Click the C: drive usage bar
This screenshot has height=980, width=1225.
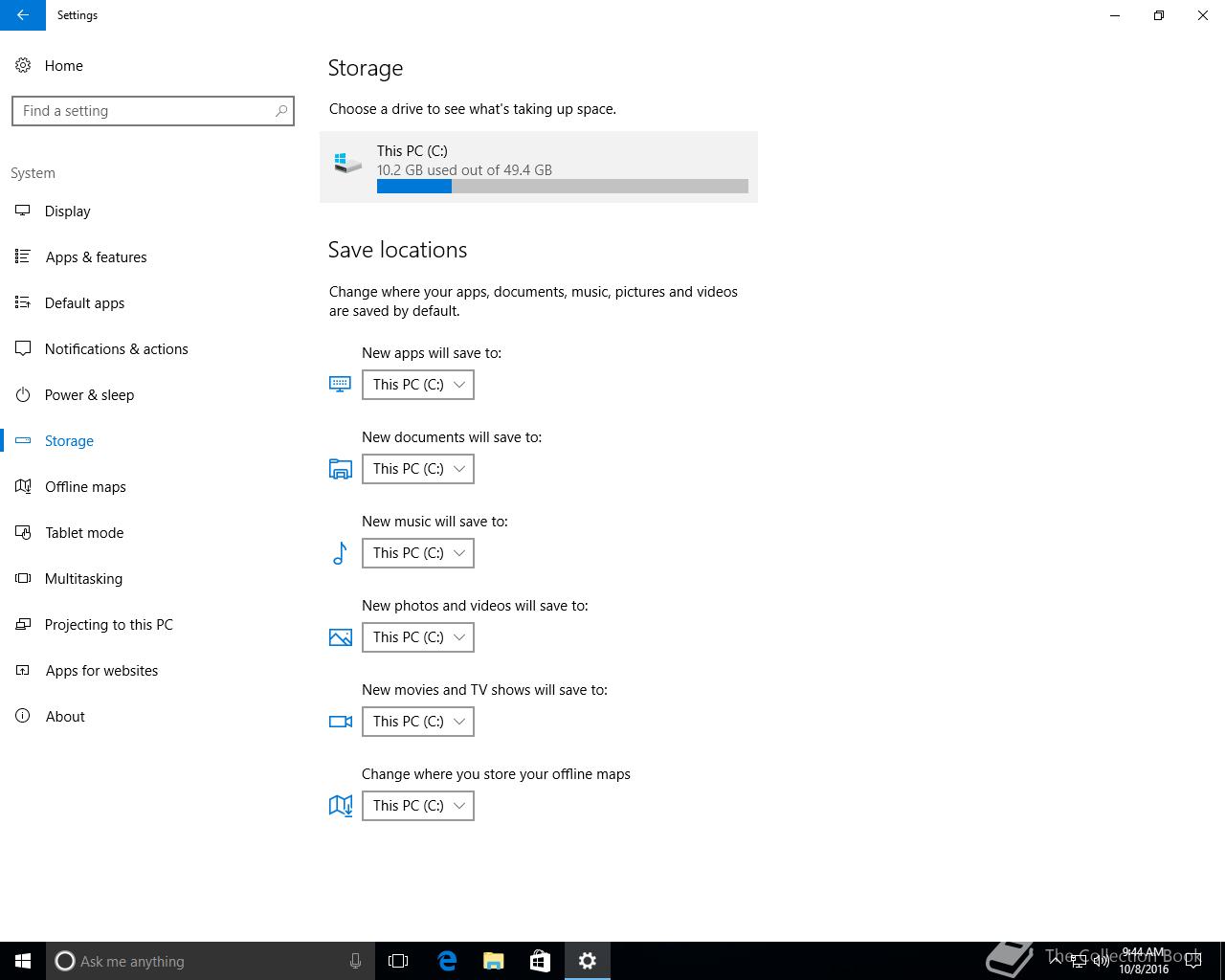tap(563, 187)
